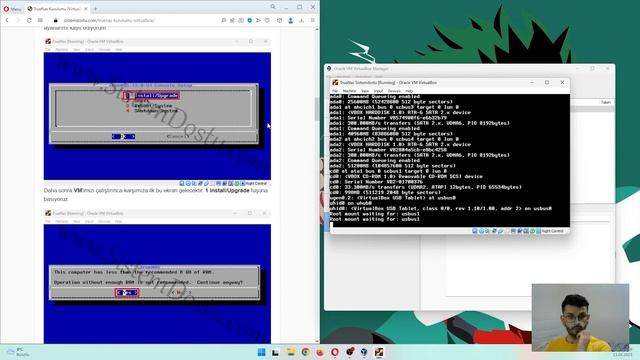Viewport: 640px width, 360px height.
Task: Open the Opera Menu button
Action: click(12, 9)
